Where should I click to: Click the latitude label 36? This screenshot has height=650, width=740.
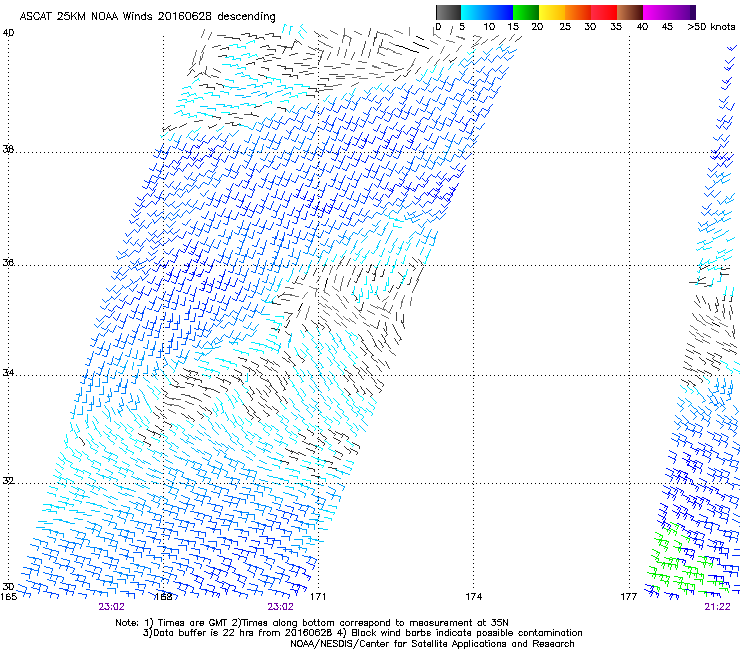point(8,262)
